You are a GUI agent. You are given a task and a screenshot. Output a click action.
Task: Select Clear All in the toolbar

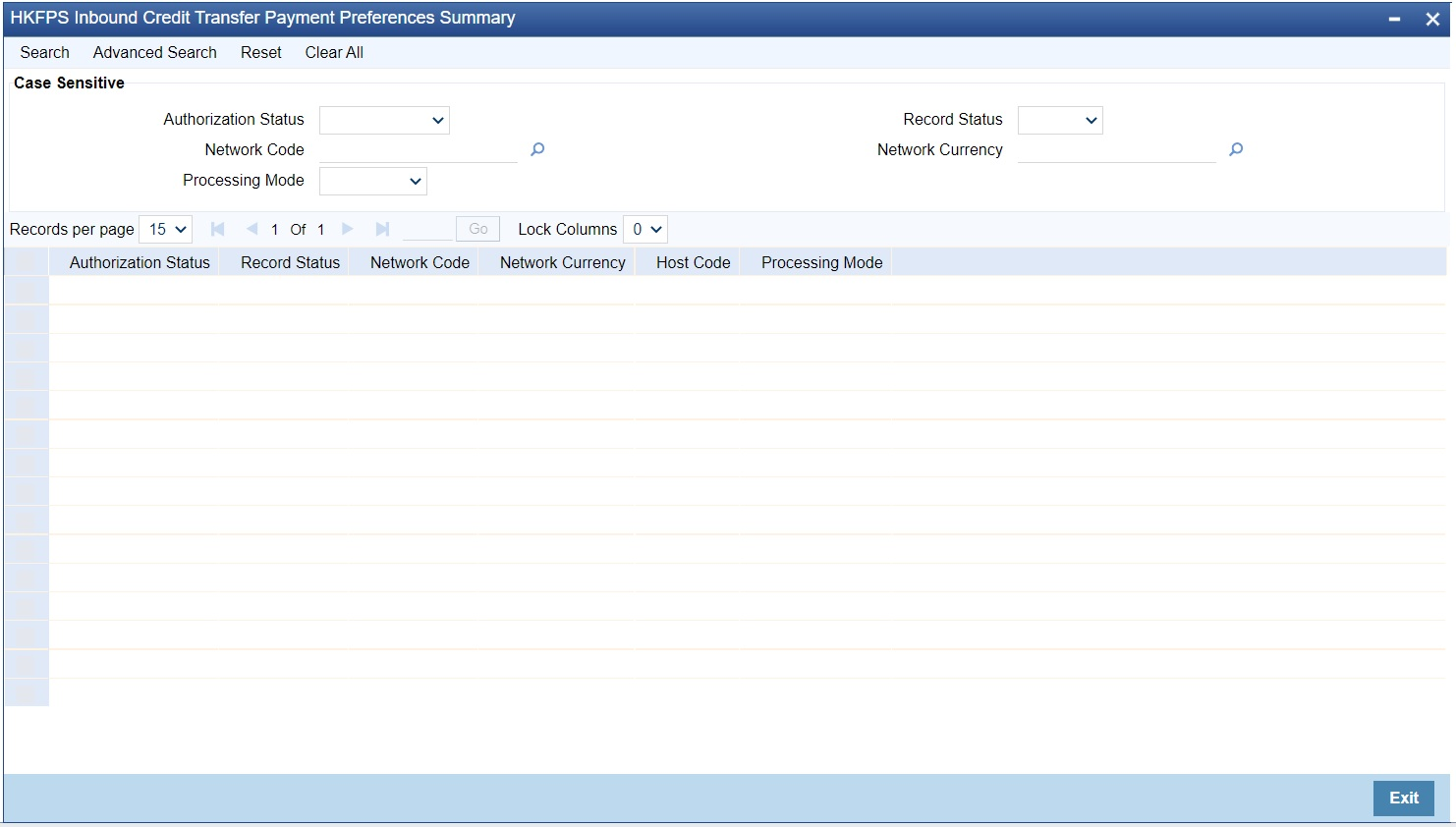334,52
